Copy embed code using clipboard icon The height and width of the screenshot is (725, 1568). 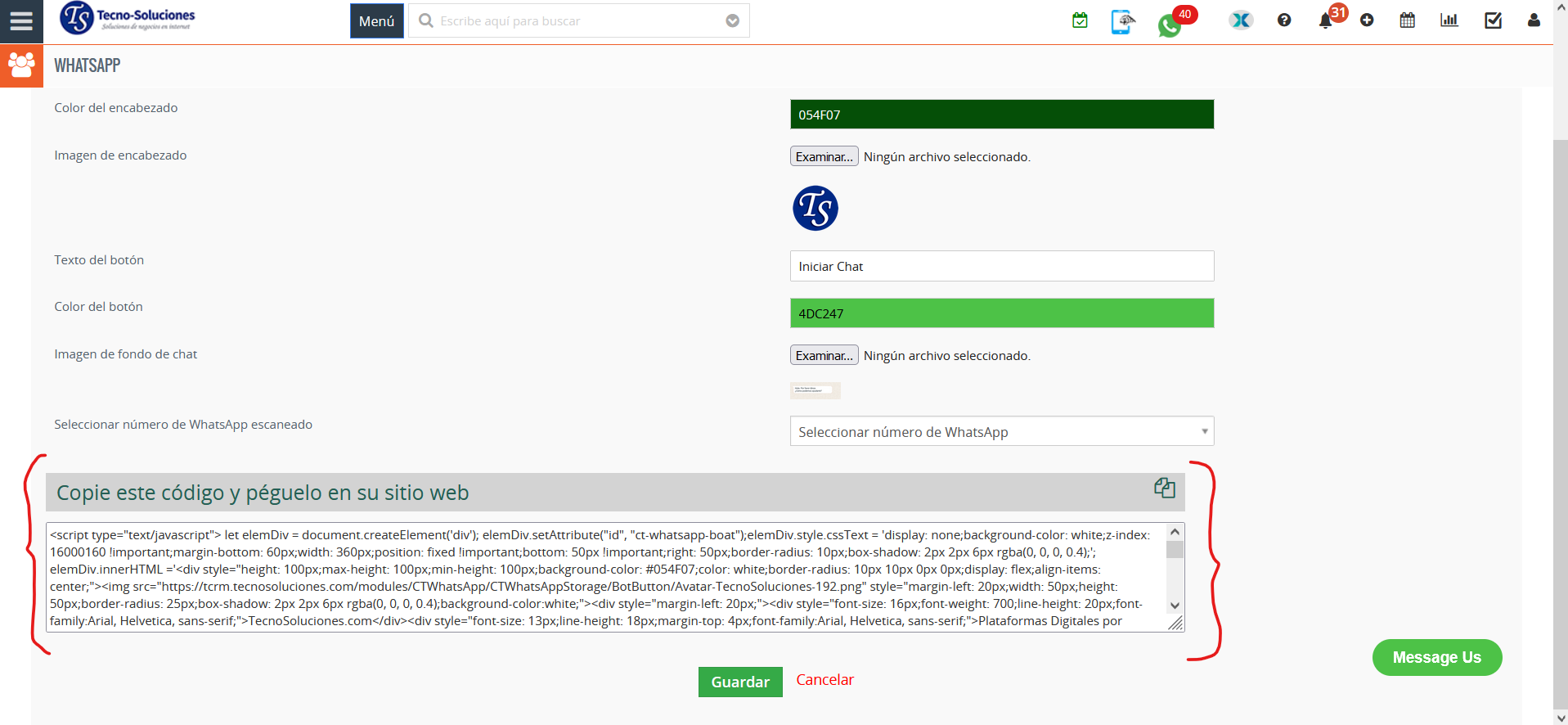(x=1164, y=489)
